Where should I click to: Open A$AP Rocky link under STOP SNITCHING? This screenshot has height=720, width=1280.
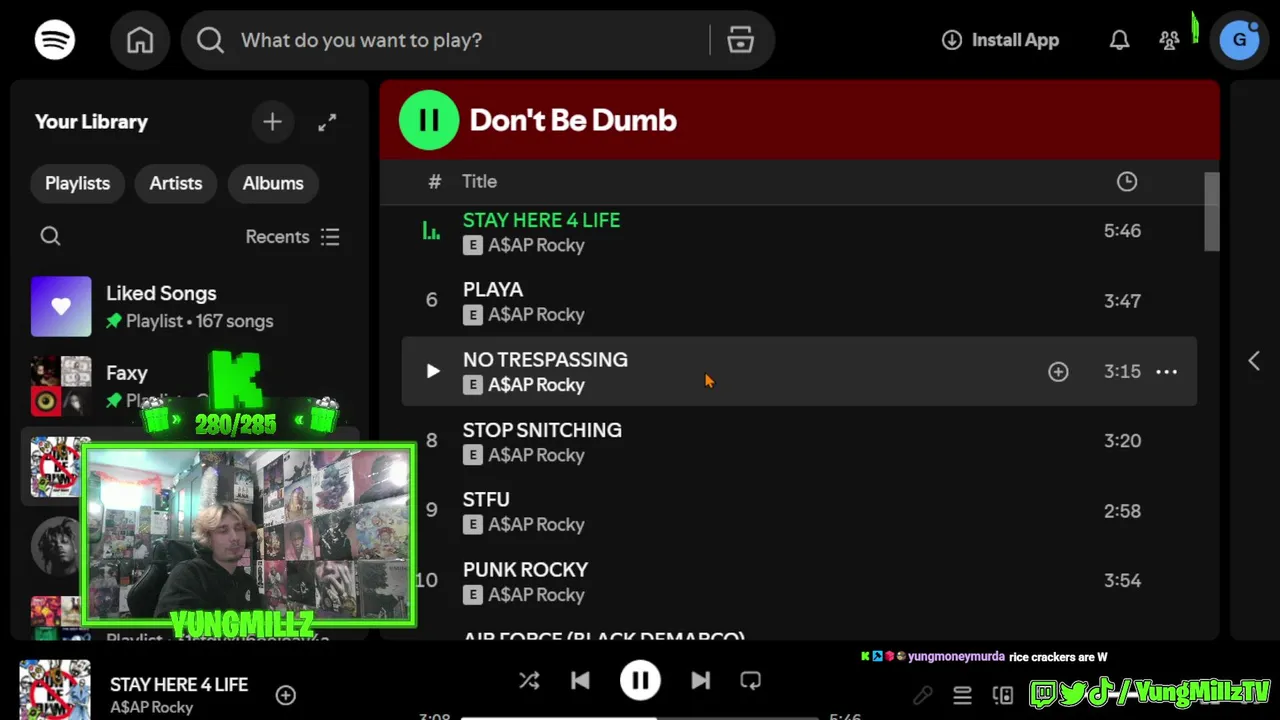(x=536, y=455)
